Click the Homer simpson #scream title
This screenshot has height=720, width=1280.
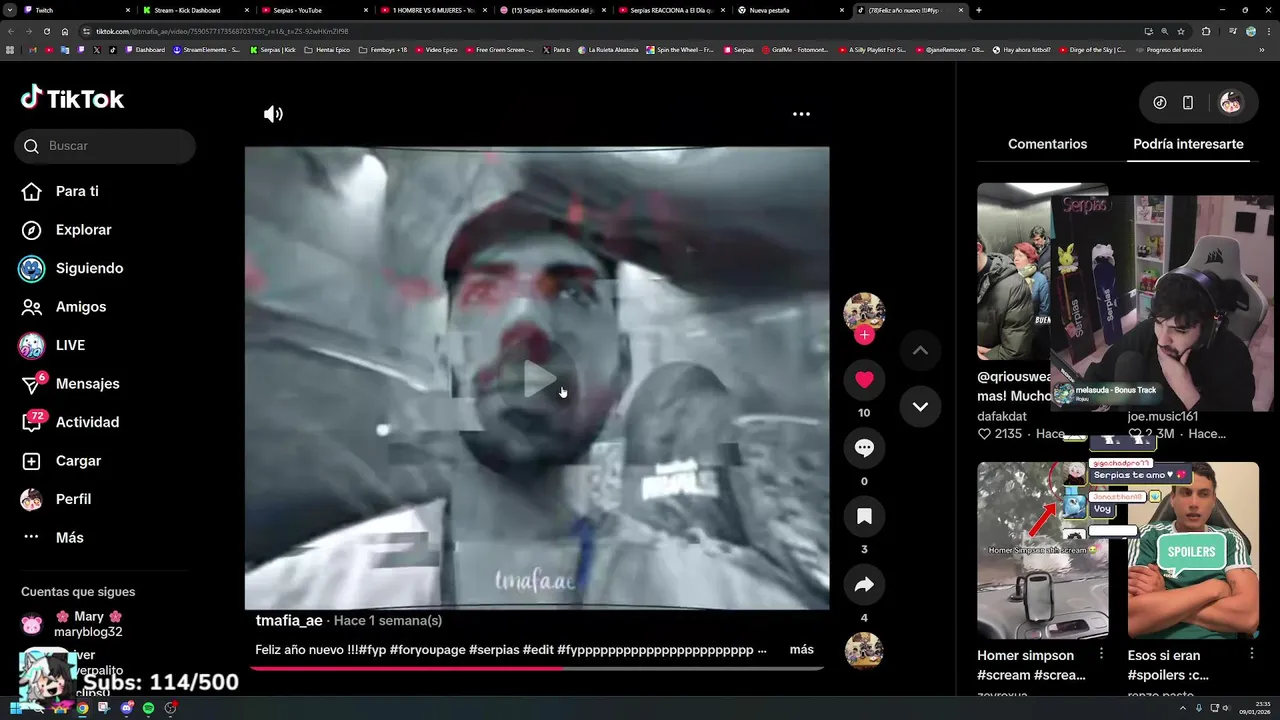click(x=1031, y=665)
